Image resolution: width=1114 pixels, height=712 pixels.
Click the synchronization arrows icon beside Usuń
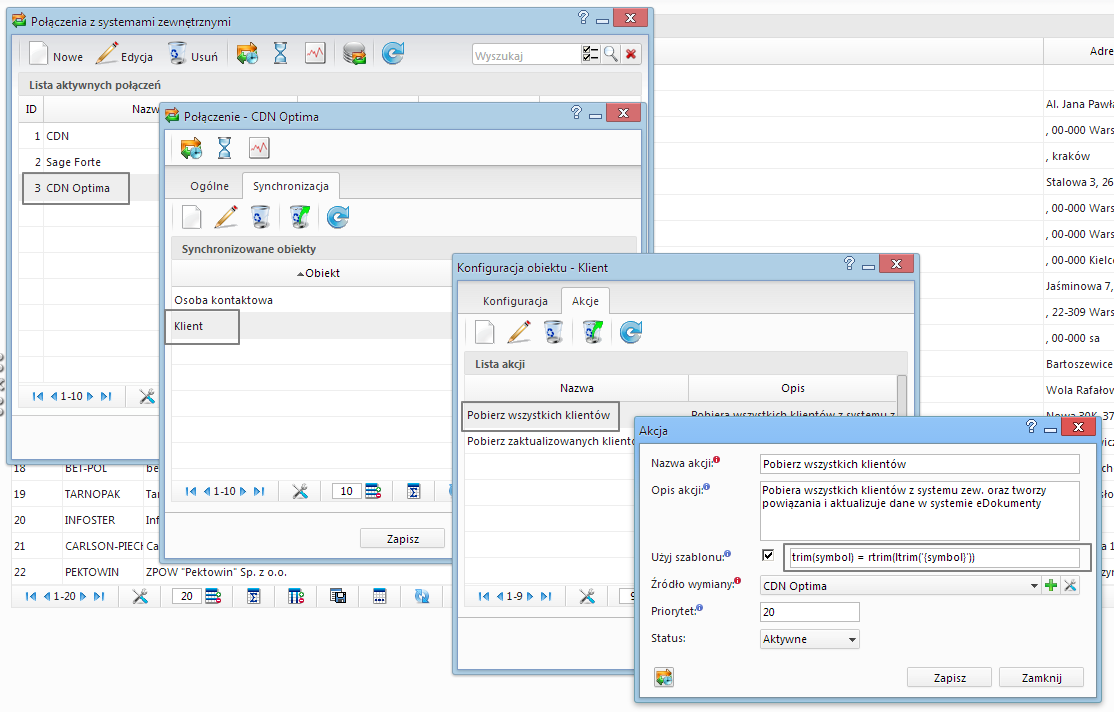[x=247, y=54]
